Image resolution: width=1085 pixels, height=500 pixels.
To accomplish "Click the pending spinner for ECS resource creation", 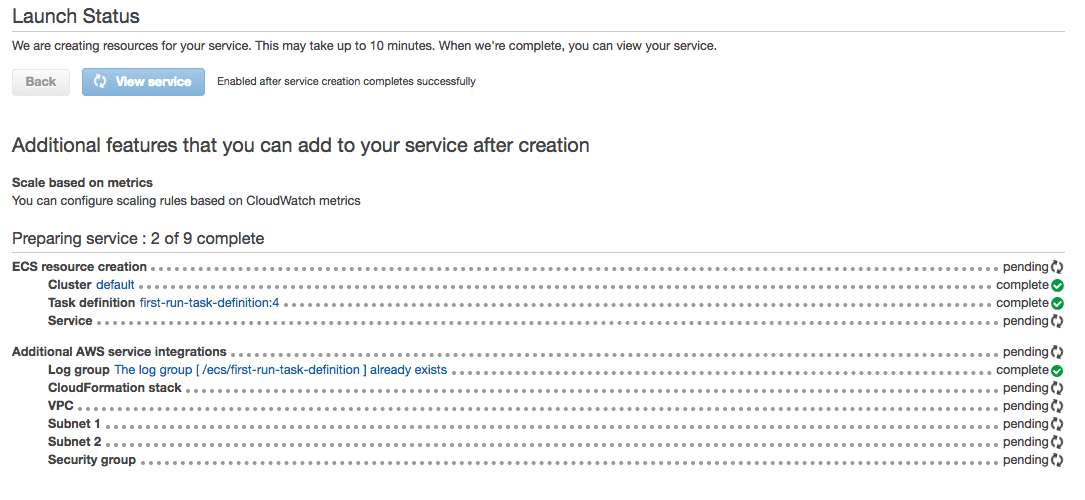I will click(x=1057, y=267).
